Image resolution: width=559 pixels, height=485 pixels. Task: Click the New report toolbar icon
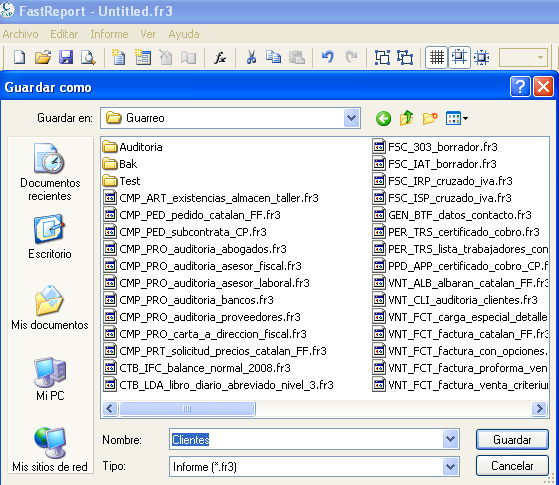coord(20,57)
